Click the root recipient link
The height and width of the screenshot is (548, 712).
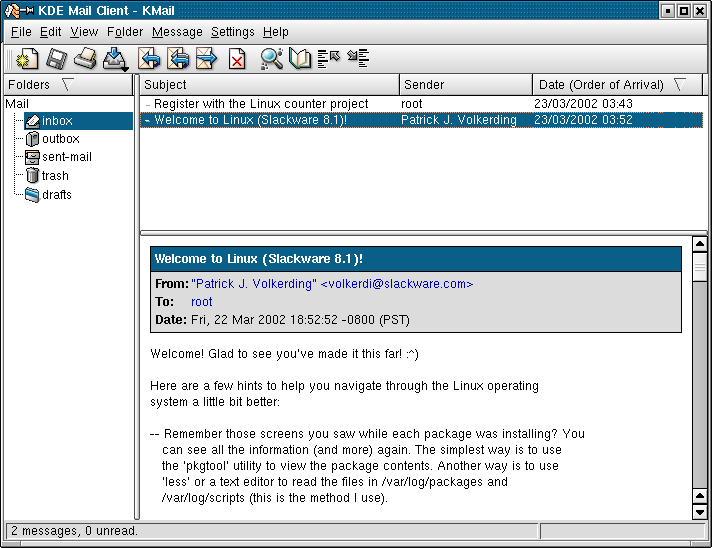coord(202,302)
